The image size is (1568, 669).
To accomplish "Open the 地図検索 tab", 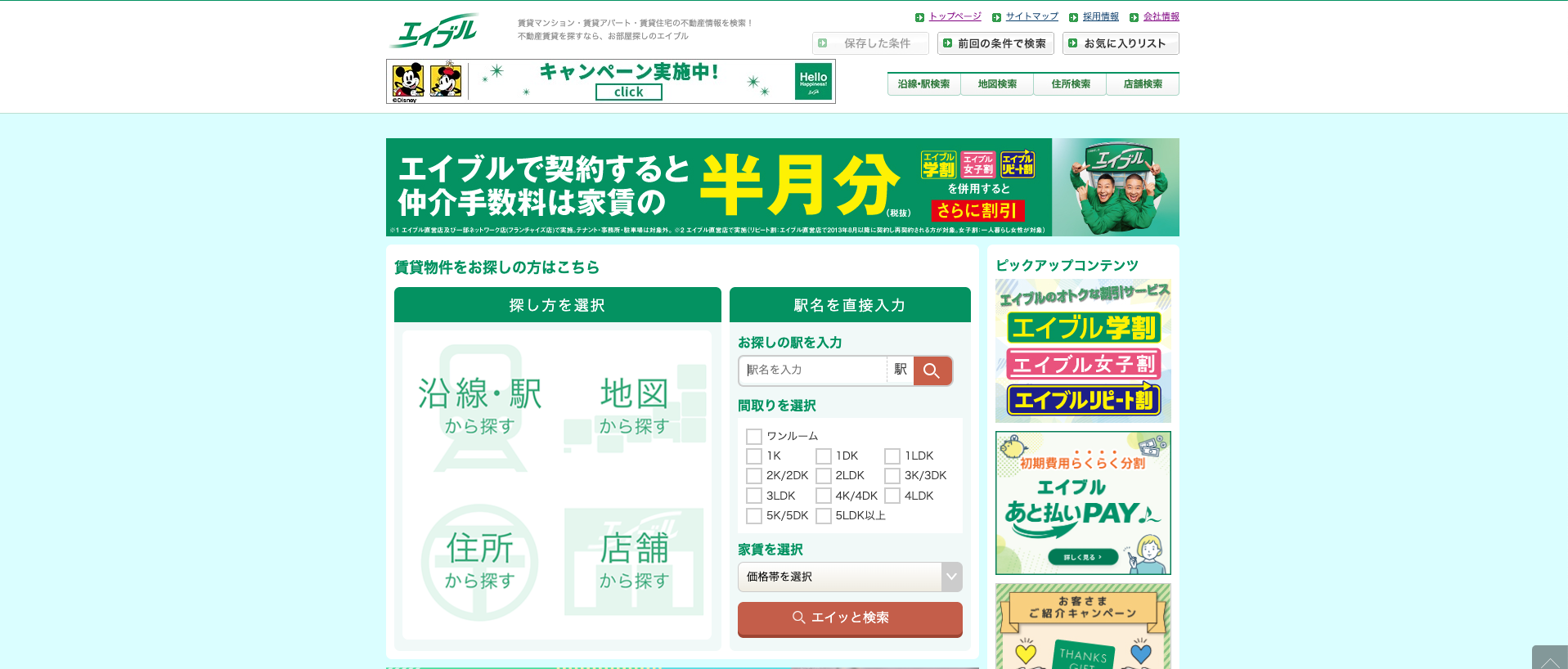I will 997,84.
